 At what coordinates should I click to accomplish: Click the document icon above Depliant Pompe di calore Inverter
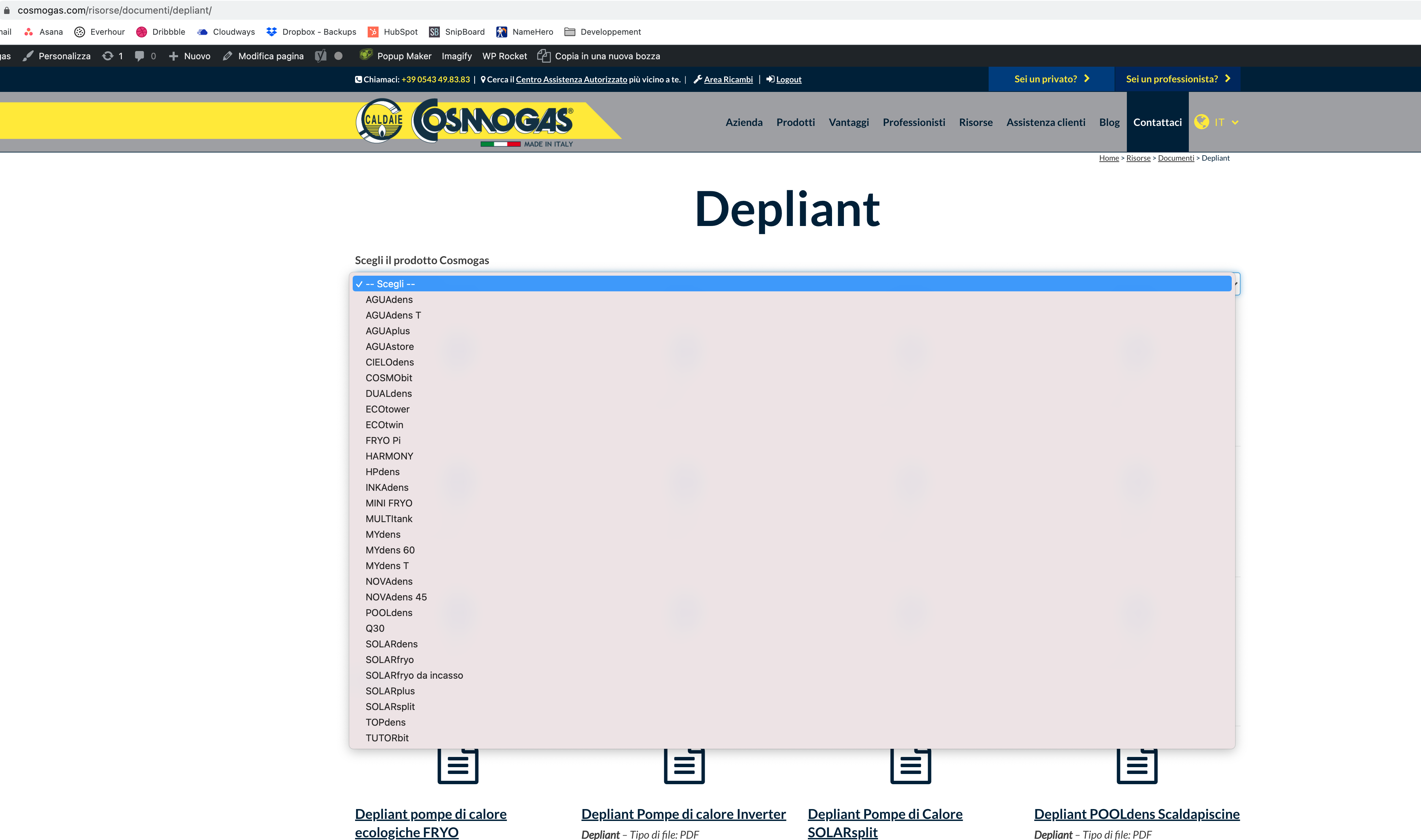684,766
